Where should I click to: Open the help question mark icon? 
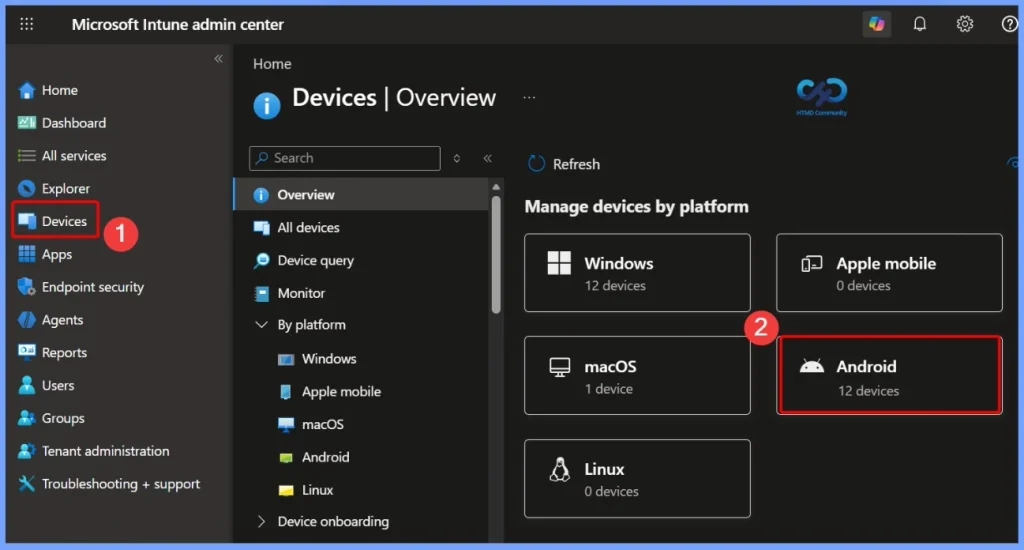click(1009, 24)
